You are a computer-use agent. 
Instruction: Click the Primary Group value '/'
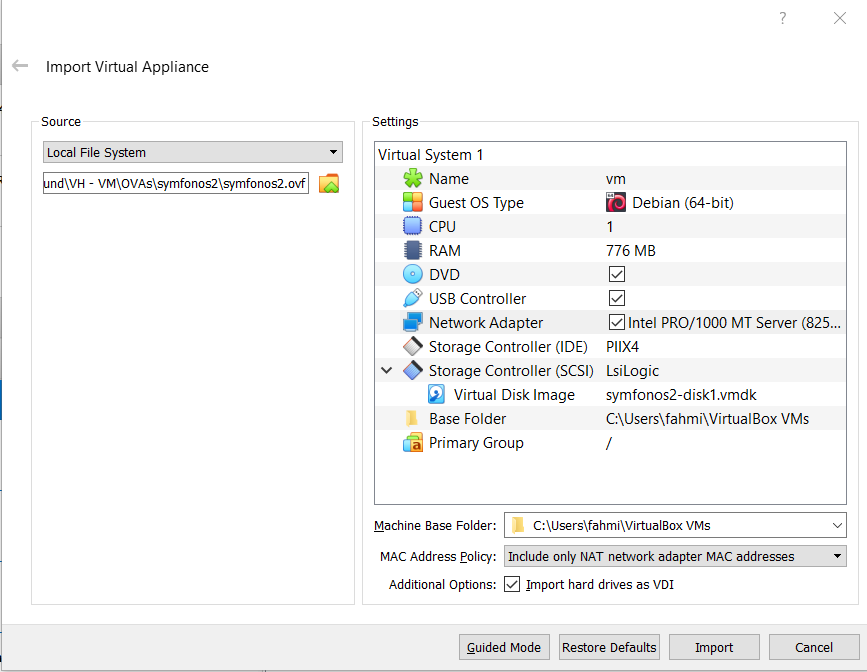pyautogui.click(x=609, y=443)
